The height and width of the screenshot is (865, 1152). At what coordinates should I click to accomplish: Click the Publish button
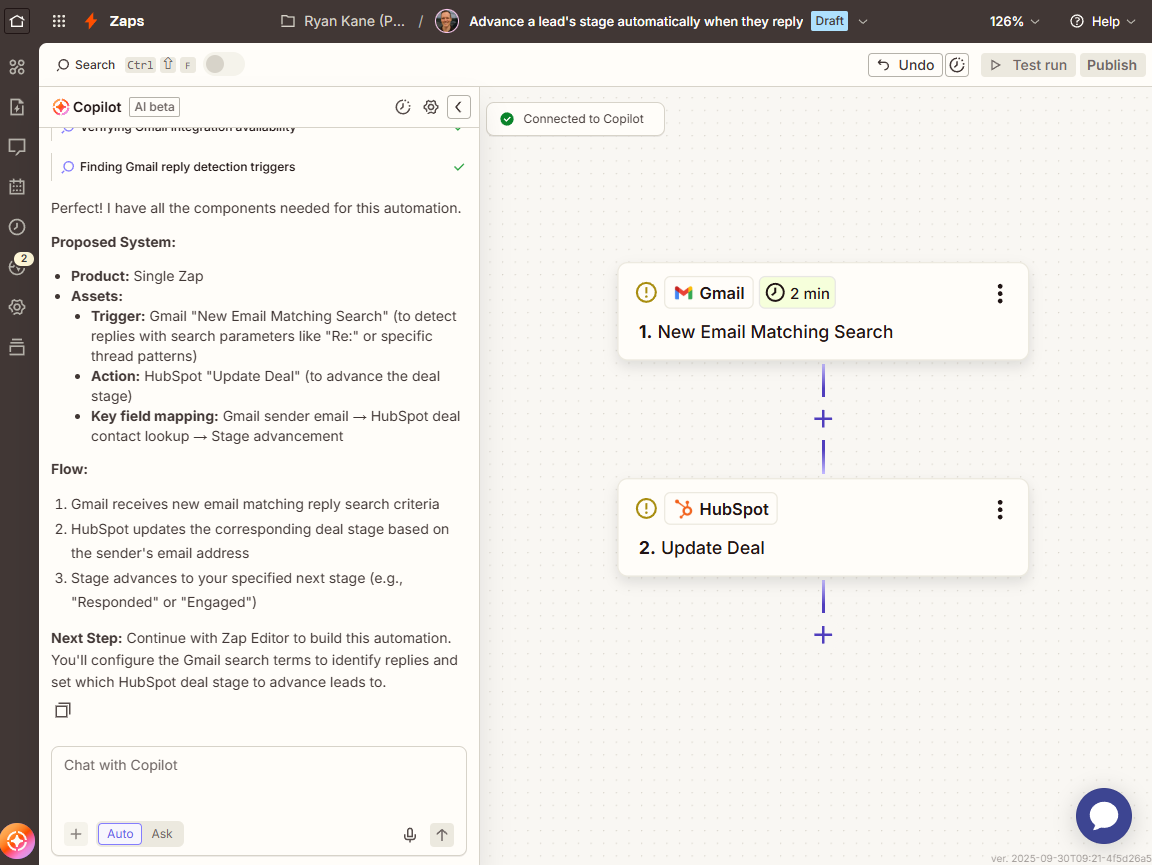1112,65
